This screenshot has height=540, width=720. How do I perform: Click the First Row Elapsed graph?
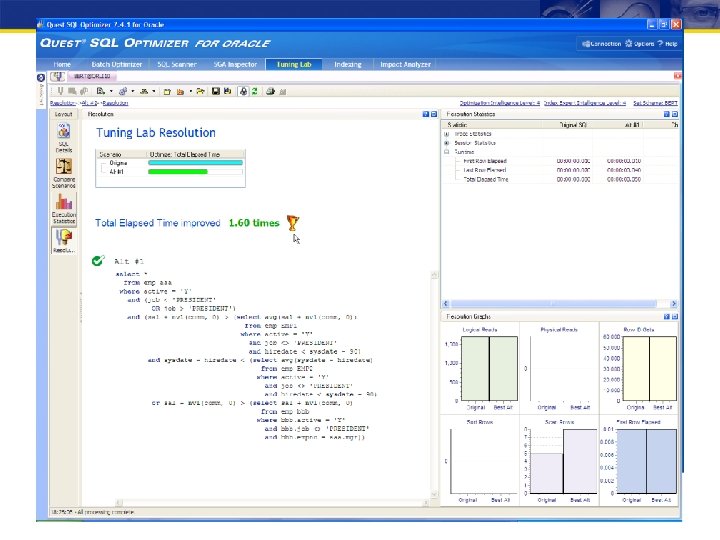click(x=639, y=461)
